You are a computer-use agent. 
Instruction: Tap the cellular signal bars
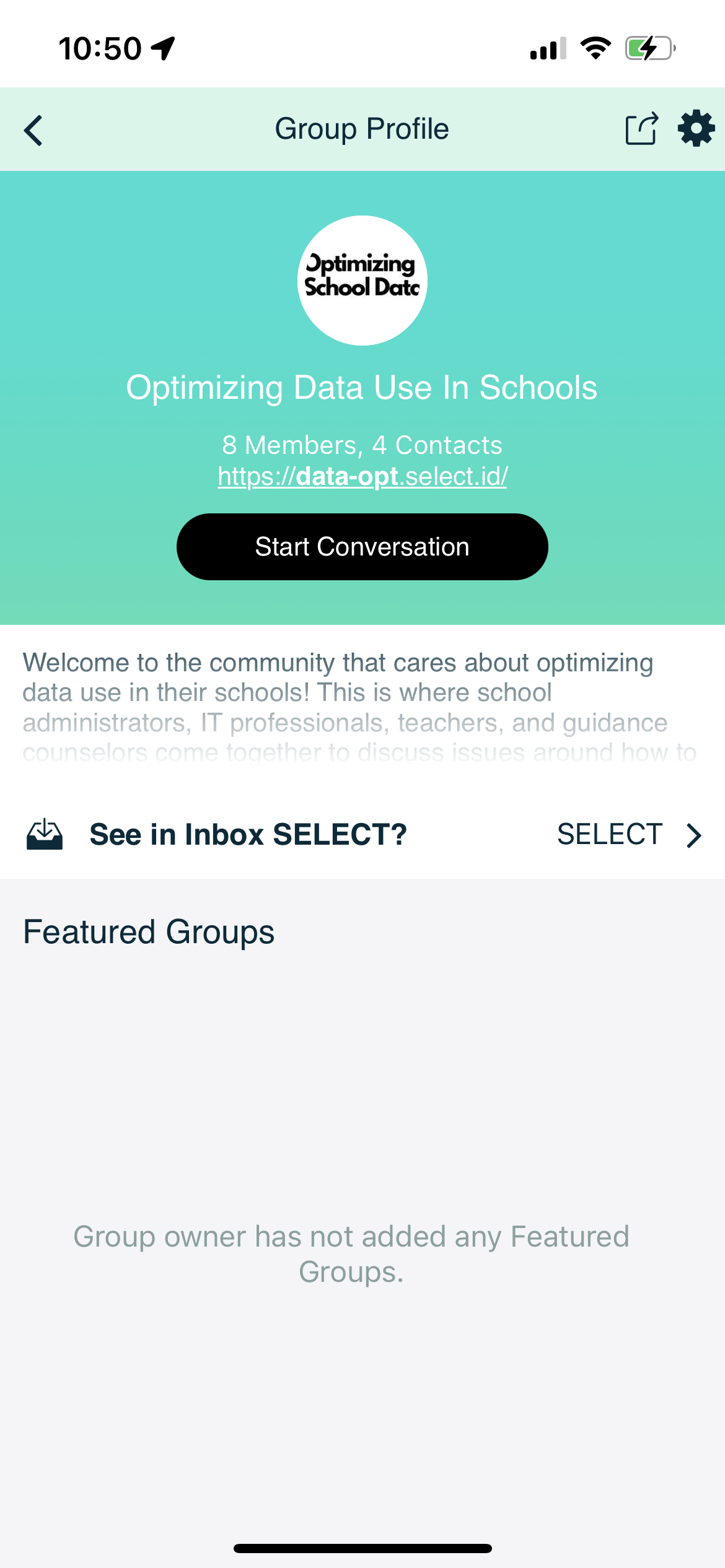(x=548, y=48)
